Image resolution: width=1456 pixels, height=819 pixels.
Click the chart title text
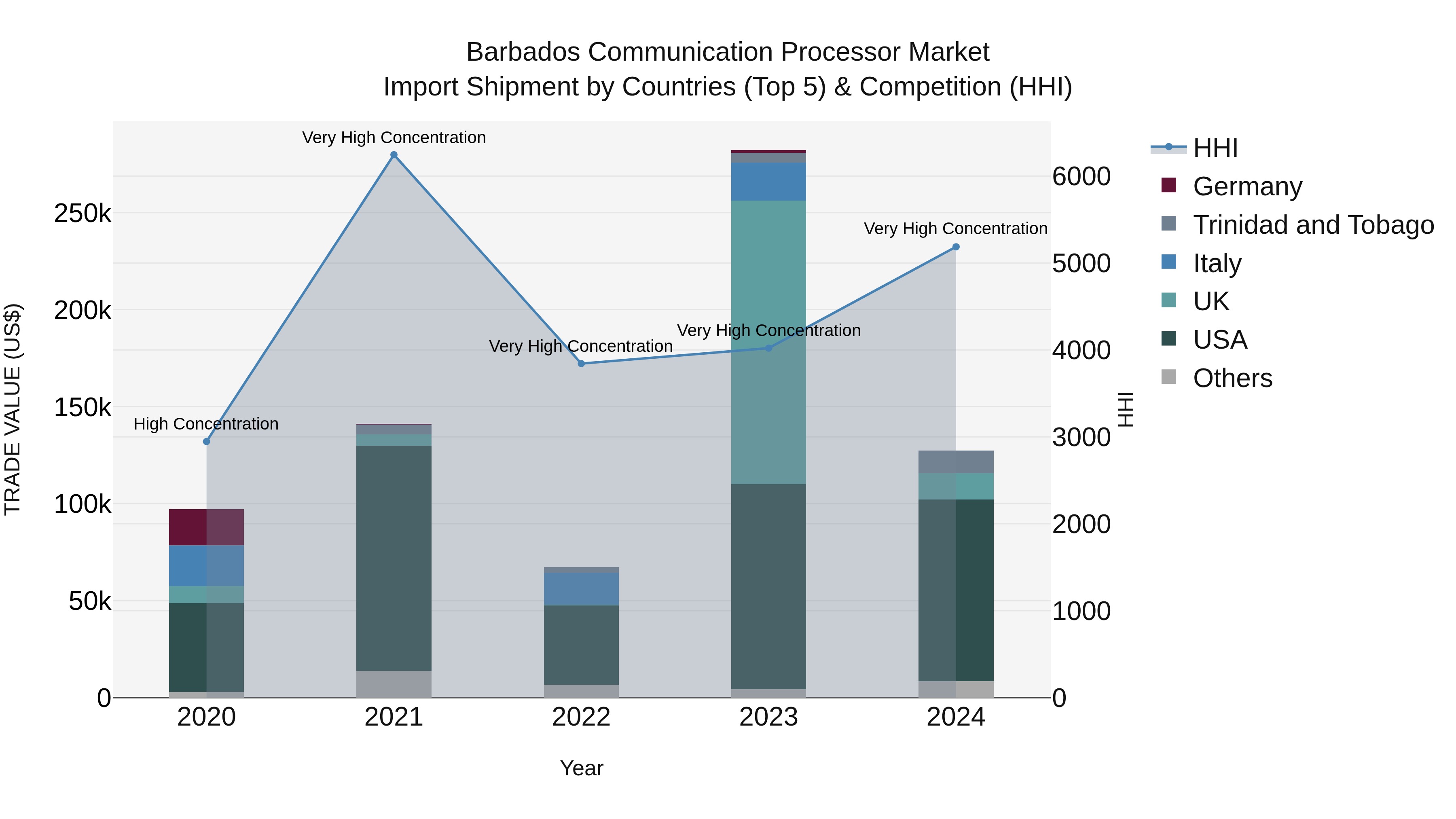coord(728,69)
